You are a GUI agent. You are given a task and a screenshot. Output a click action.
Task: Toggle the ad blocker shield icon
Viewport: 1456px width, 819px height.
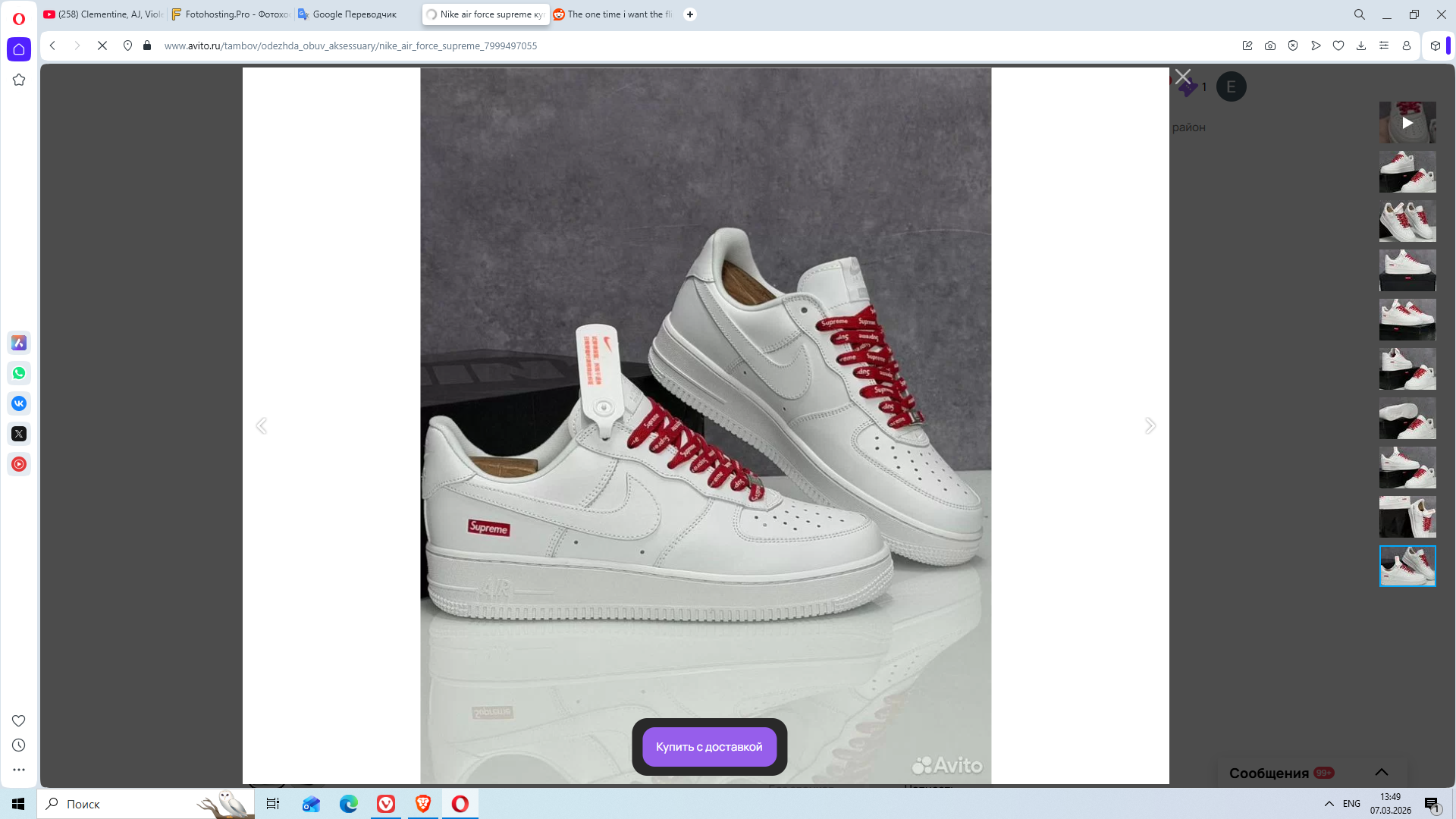1293,45
